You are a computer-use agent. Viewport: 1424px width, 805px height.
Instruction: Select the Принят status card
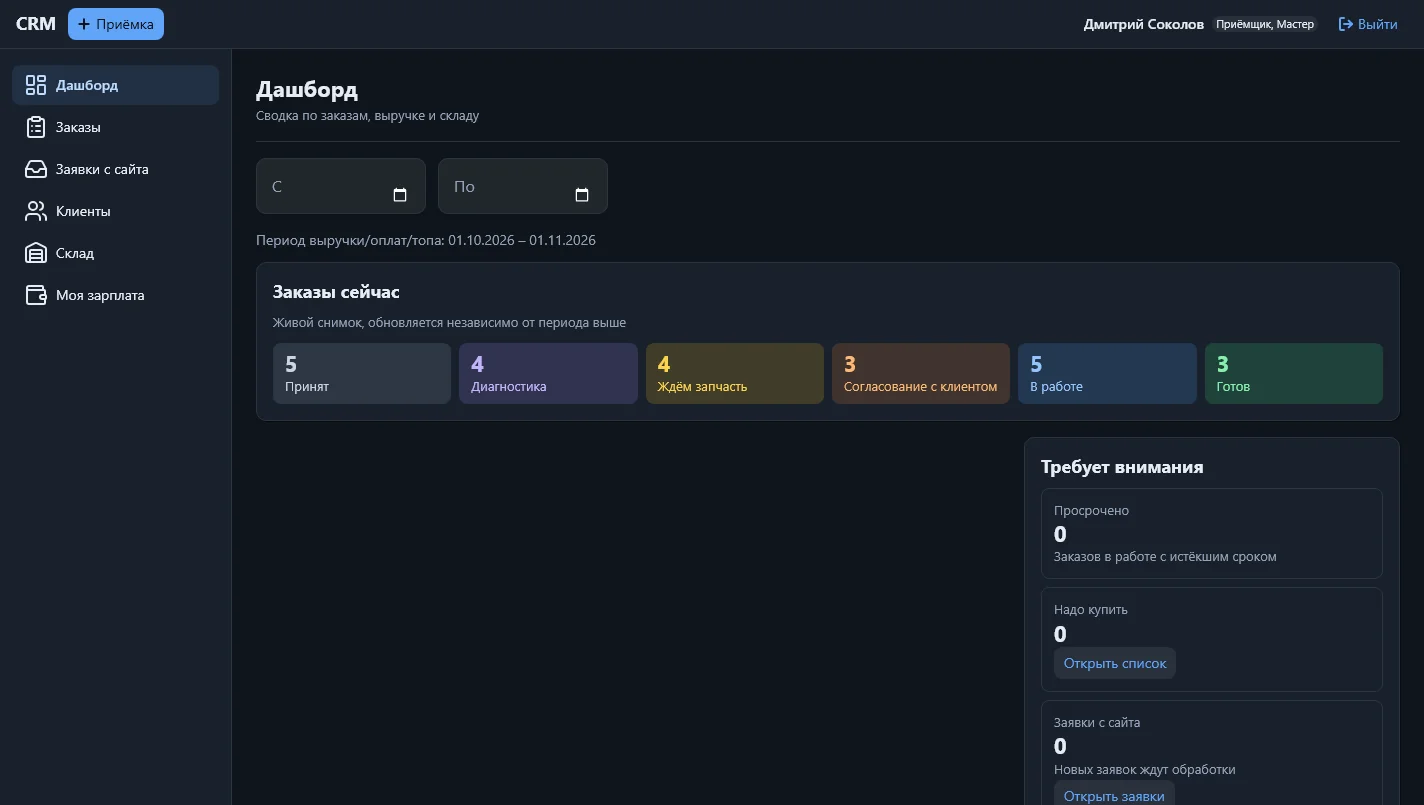[362, 374]
